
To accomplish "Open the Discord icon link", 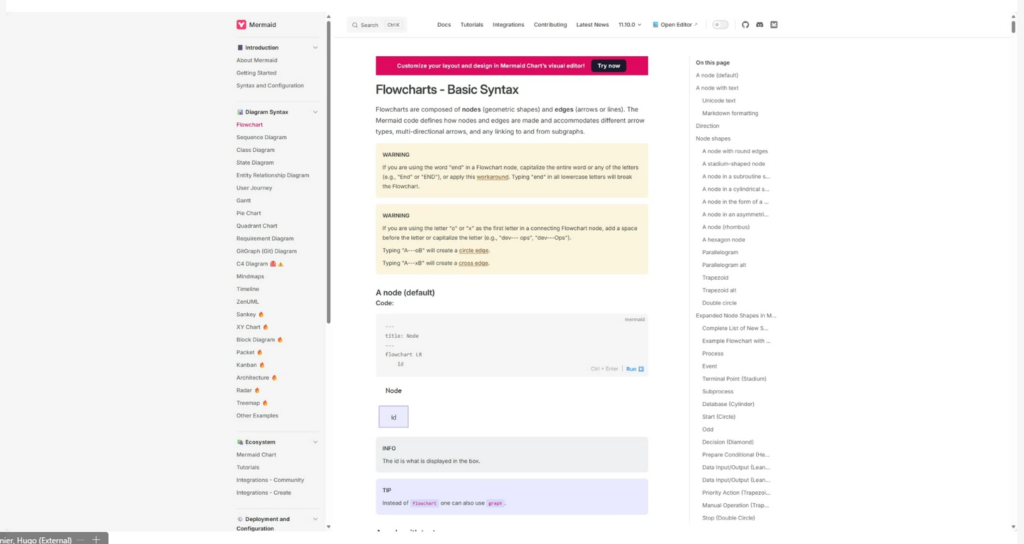I will 760,25.
